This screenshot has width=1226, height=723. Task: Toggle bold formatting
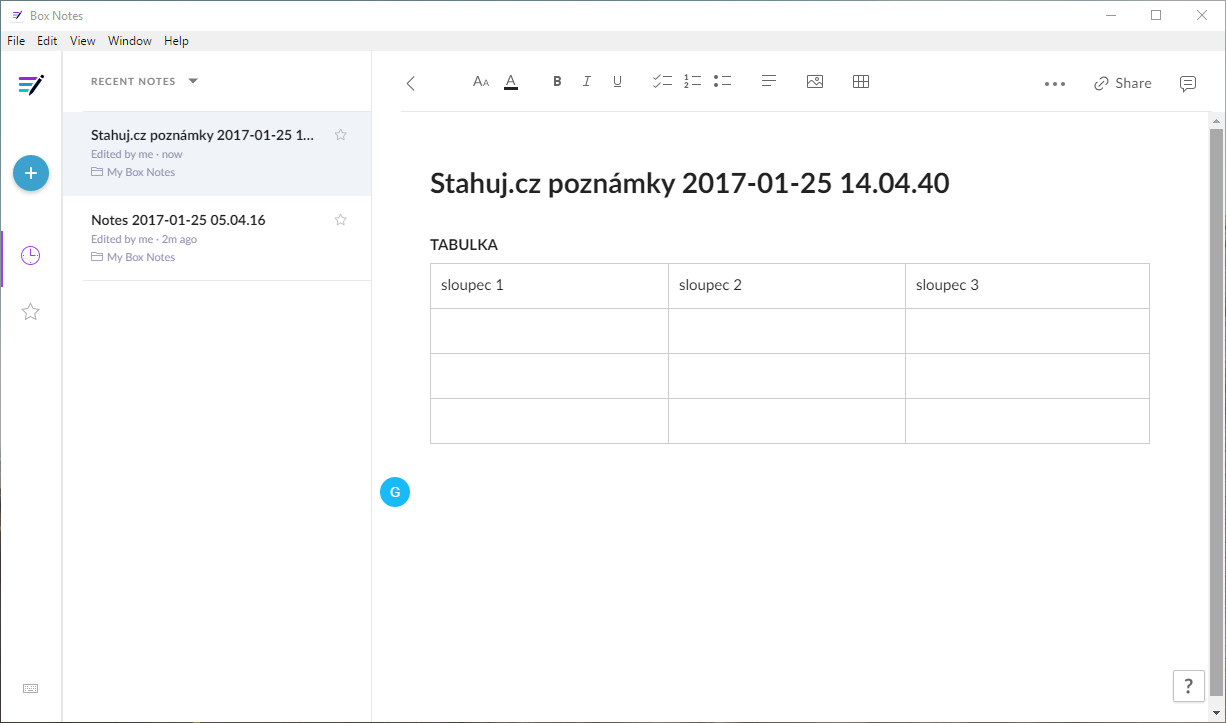[557, 82]
